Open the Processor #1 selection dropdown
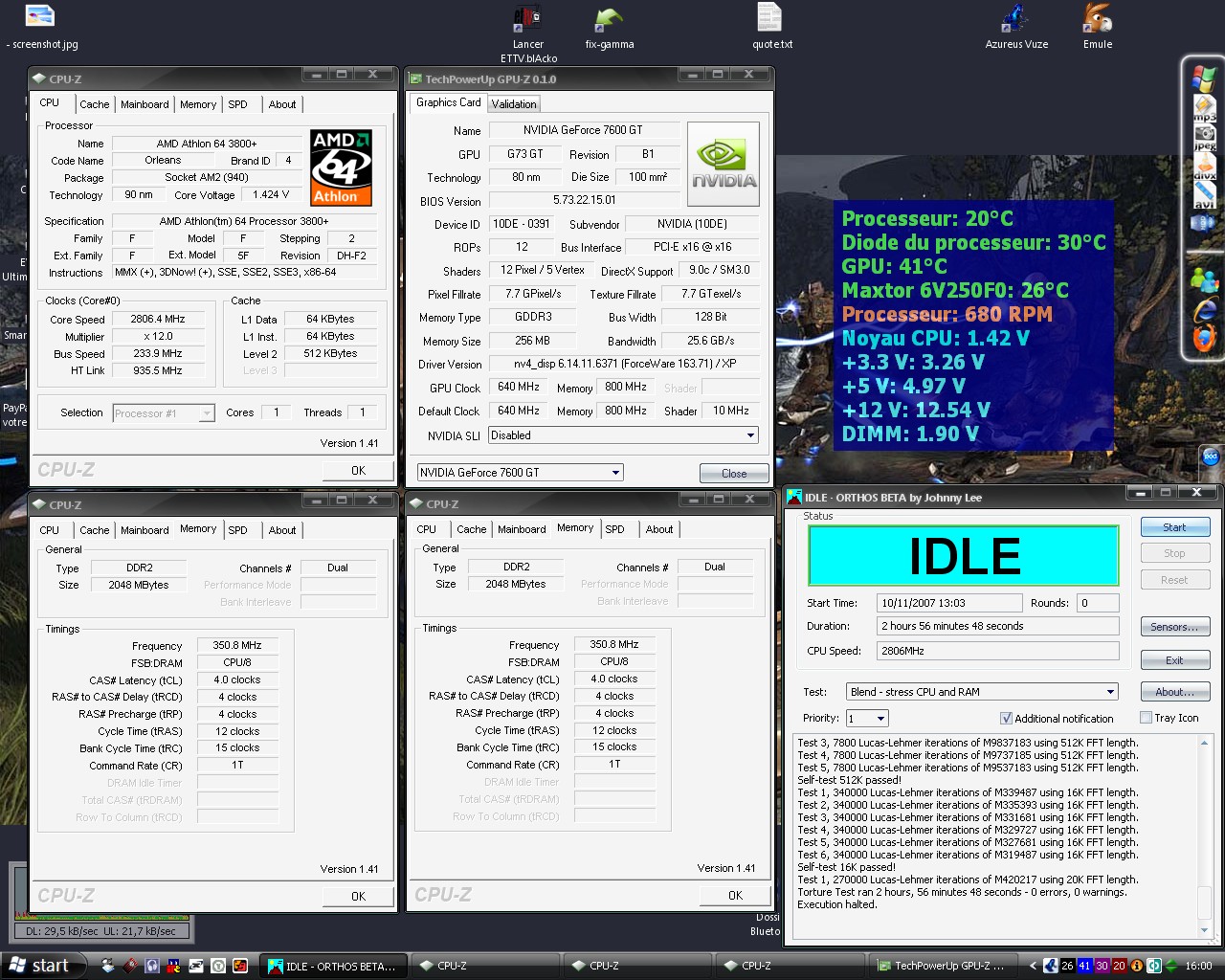Viewport: 1225px width, 980px height. (163, 413)
